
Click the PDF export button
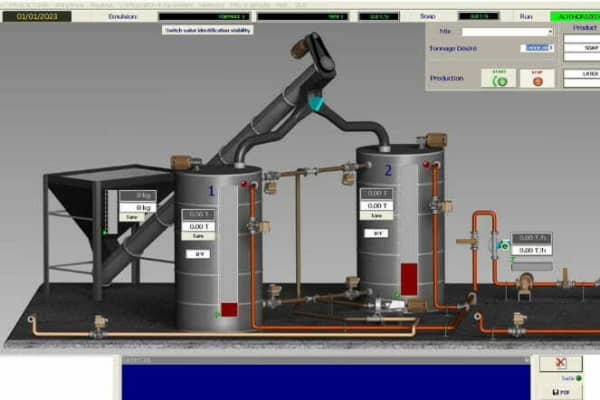[561, 393]
